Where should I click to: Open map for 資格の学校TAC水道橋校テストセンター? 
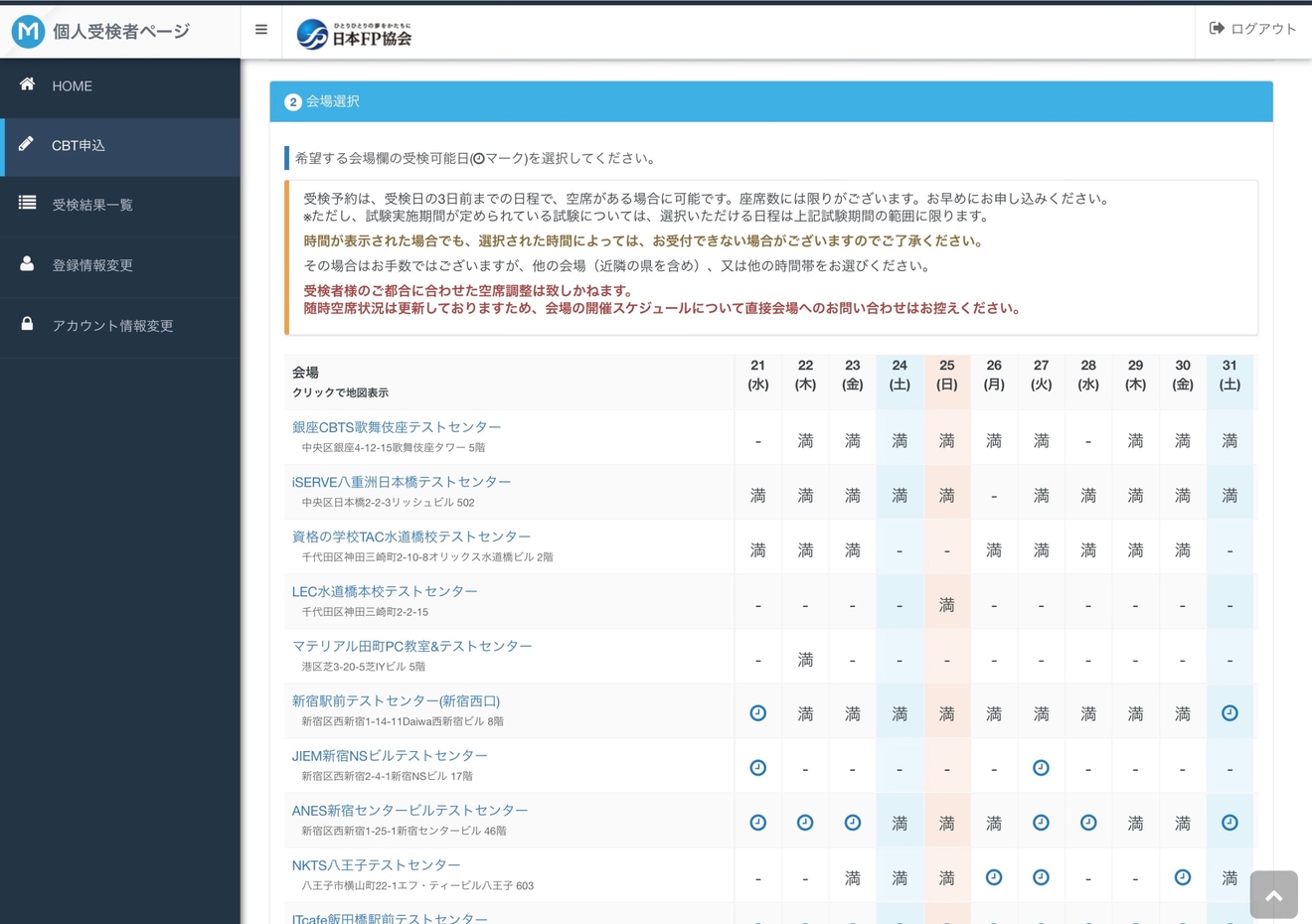coord(411,537)
